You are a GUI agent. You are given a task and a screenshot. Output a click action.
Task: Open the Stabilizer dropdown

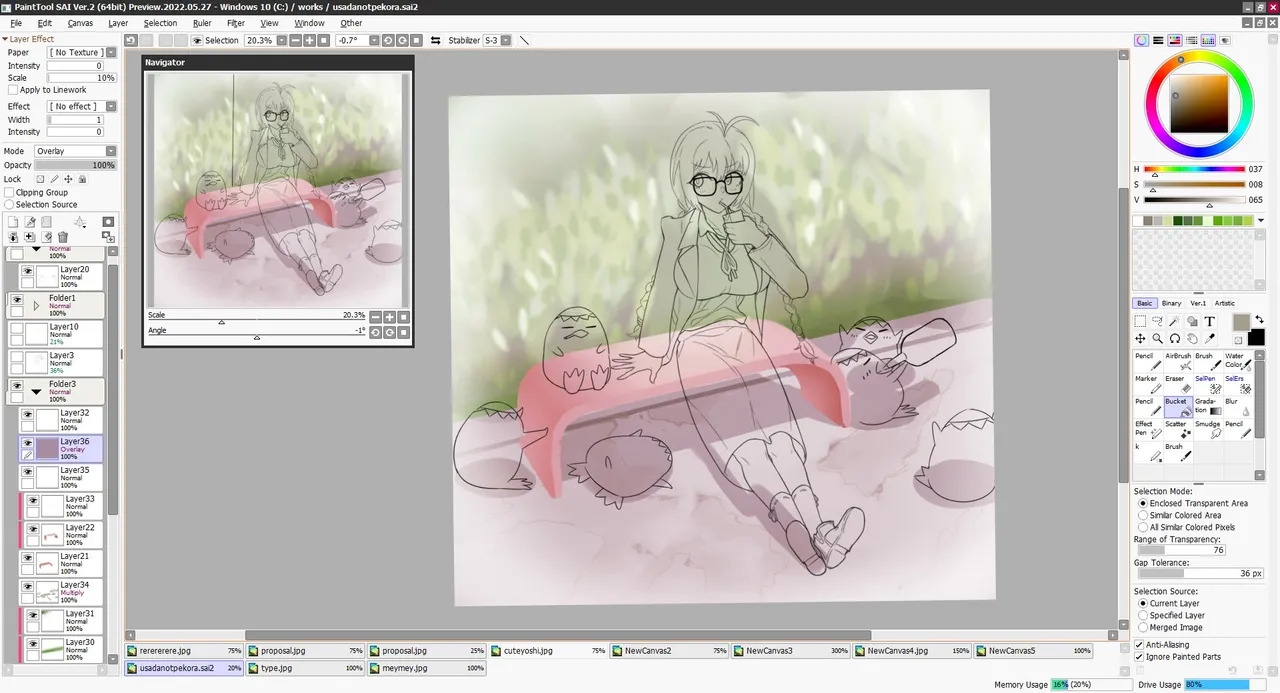(x=506, y=40)
